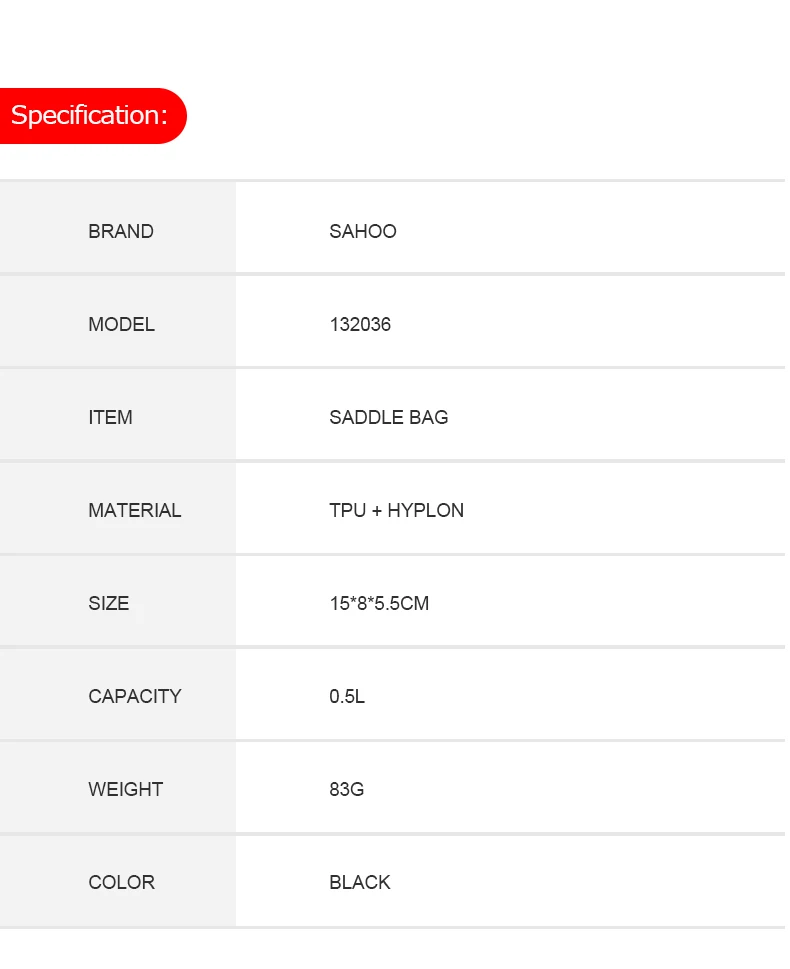Click the TPU + HYPLON value
This screenshot has height=969, width=790.
pyautogui.click(x=396, y=510)
